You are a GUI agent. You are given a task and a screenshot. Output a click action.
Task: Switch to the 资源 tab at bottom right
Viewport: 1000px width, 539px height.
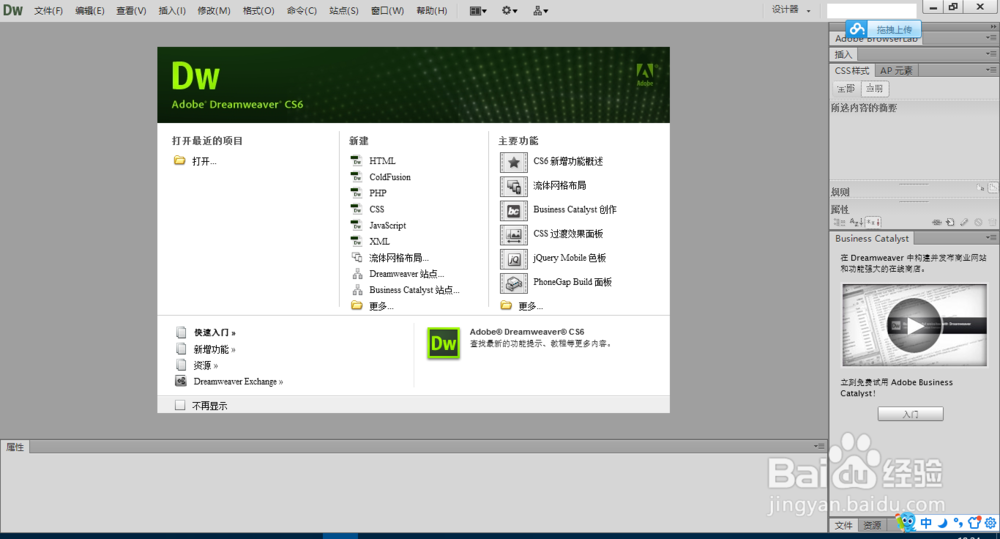click(x=872, y=525)
